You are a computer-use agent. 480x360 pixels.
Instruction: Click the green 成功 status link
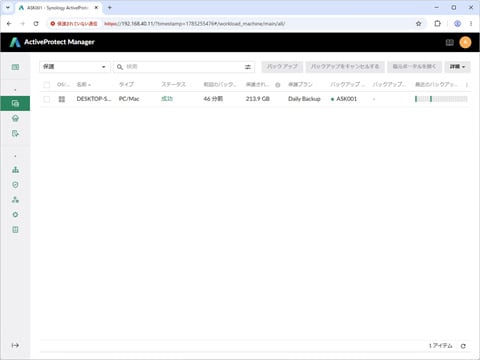[167, 99]
